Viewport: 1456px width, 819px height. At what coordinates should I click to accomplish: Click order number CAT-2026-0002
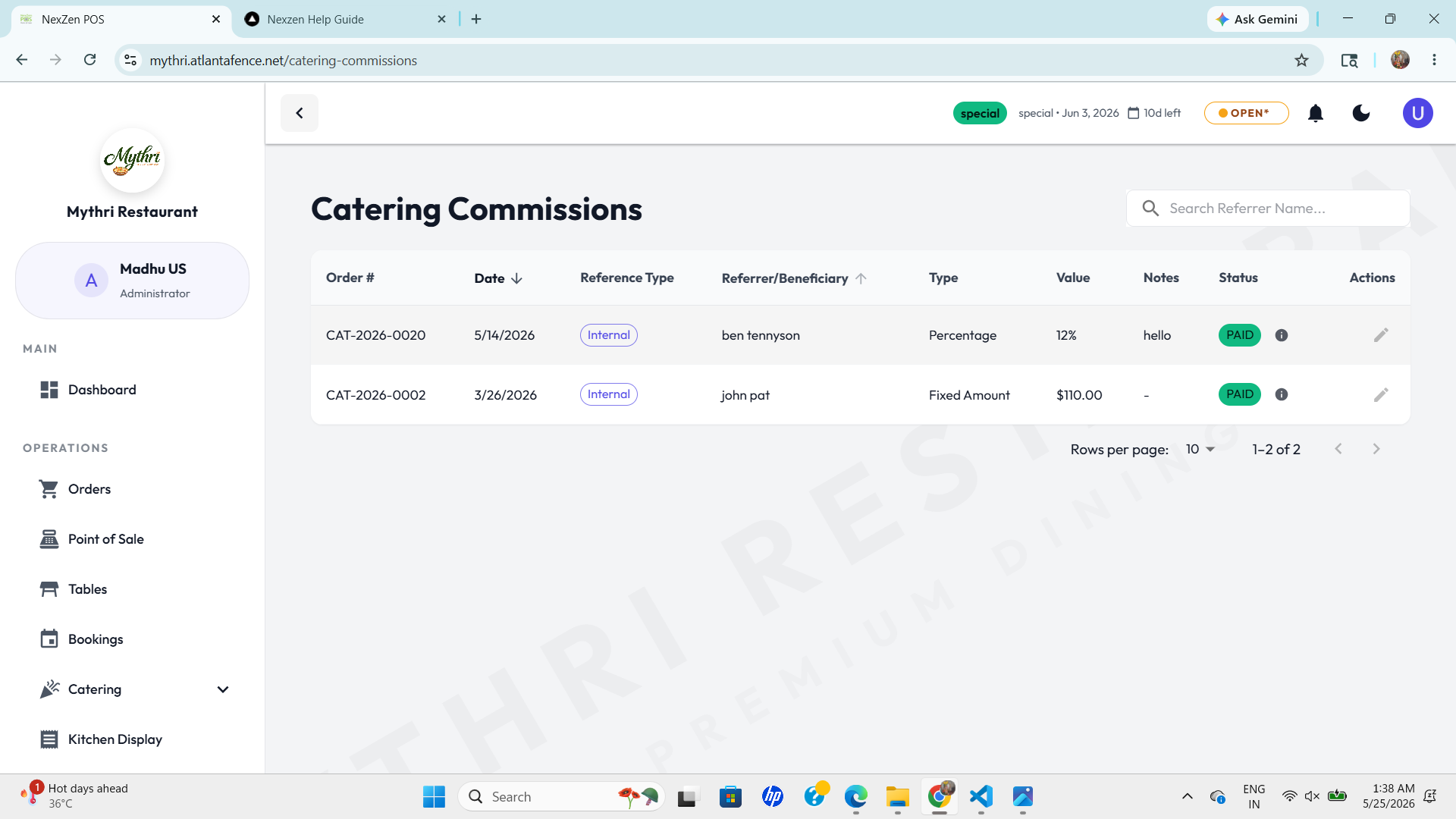tap(375, 395)
